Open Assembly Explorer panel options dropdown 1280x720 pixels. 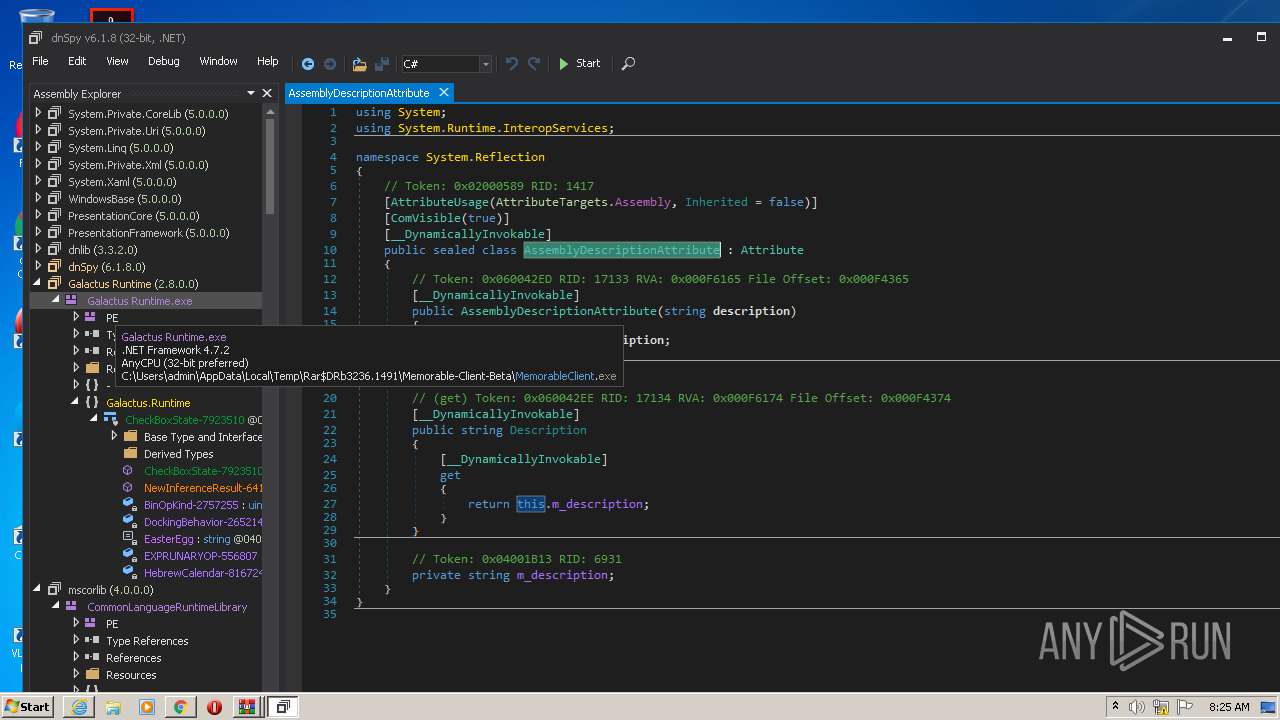point(249,93)
